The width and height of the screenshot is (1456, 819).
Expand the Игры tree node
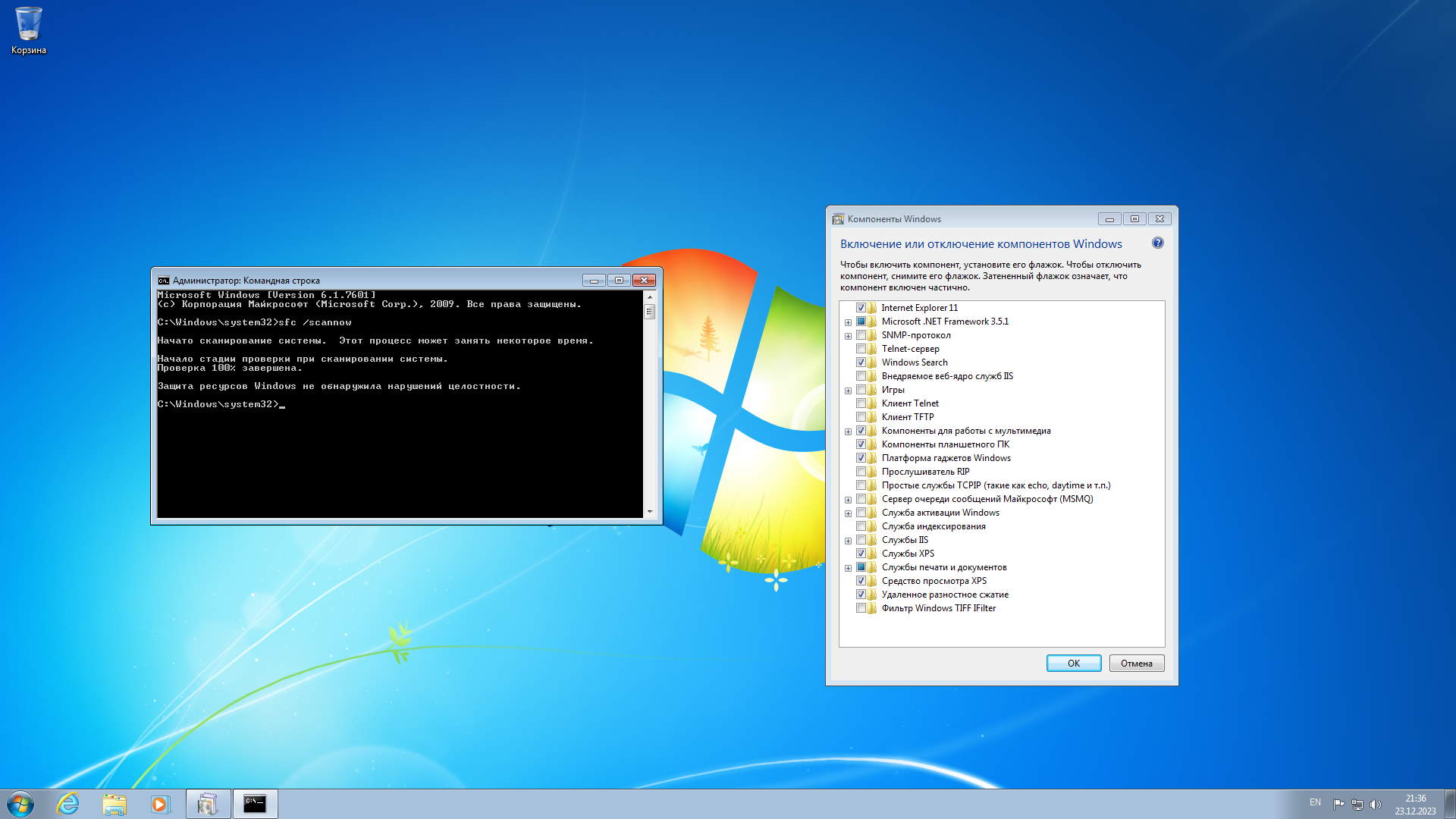point(848,391)
